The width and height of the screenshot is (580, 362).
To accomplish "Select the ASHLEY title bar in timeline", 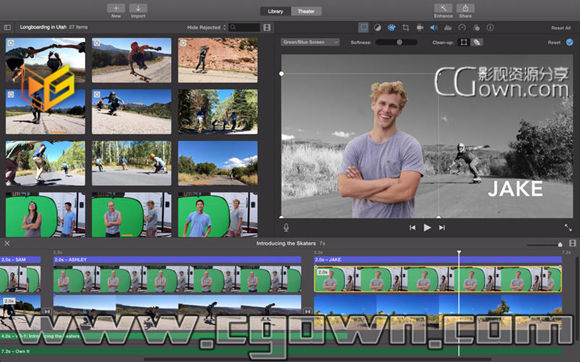I will coord(177,260).
